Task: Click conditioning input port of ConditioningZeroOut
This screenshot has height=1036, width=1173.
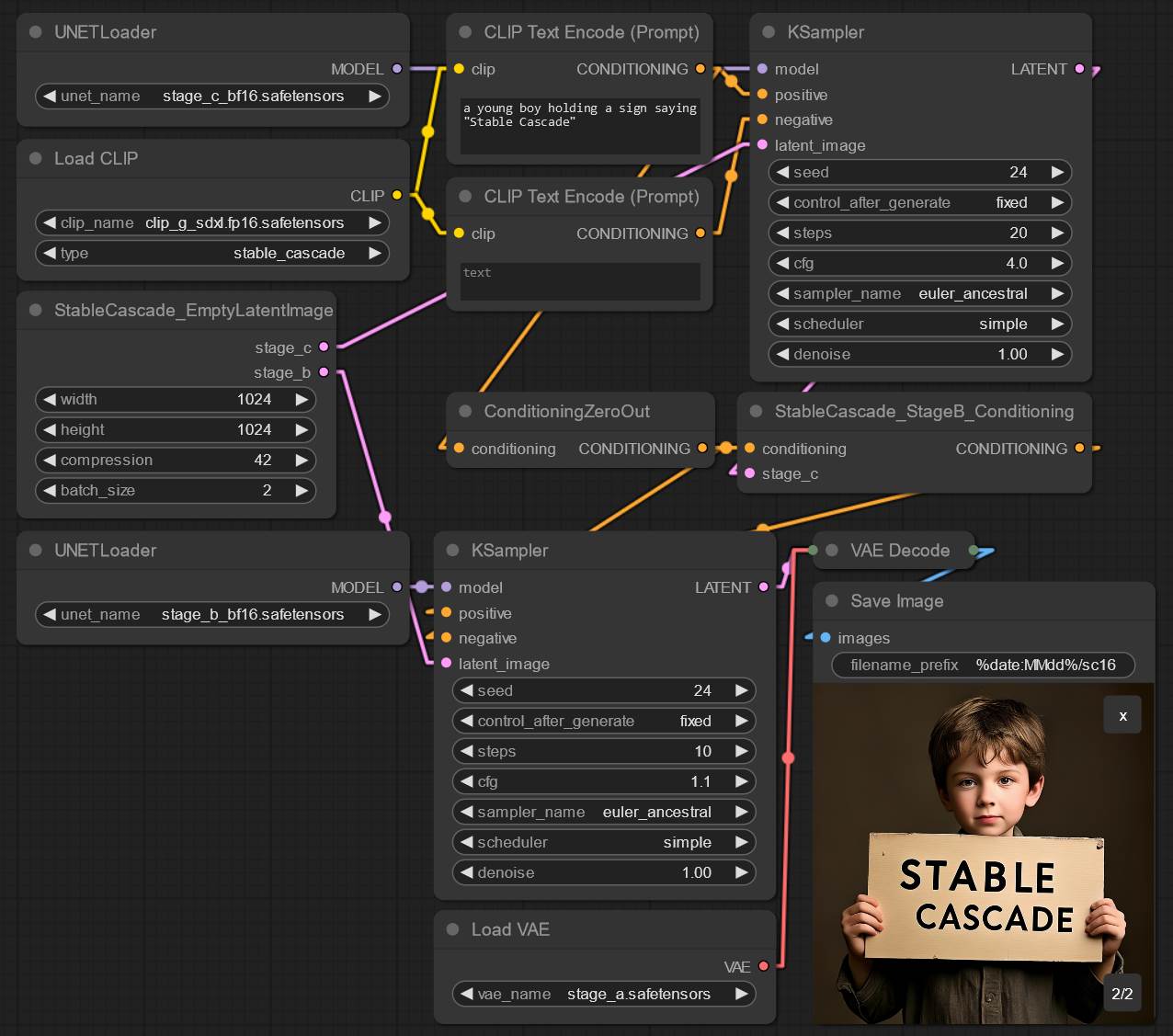Action: pos(459,449)
